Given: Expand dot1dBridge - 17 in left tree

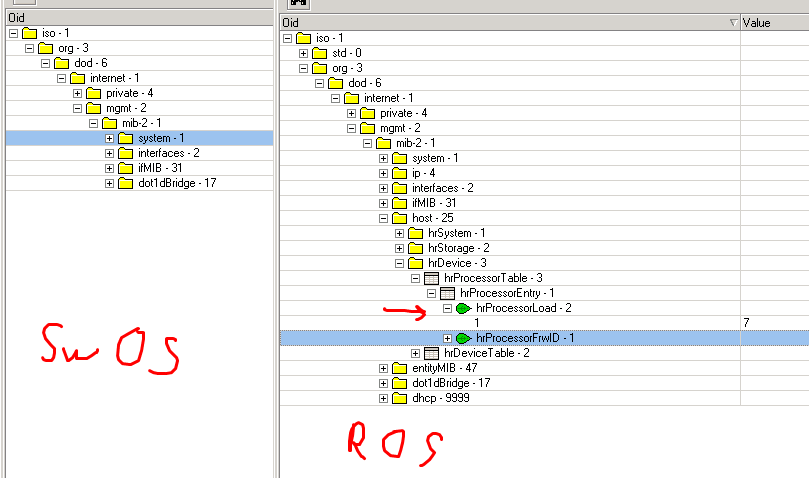Looking at the screenshot, I should (x=109, y=183).
